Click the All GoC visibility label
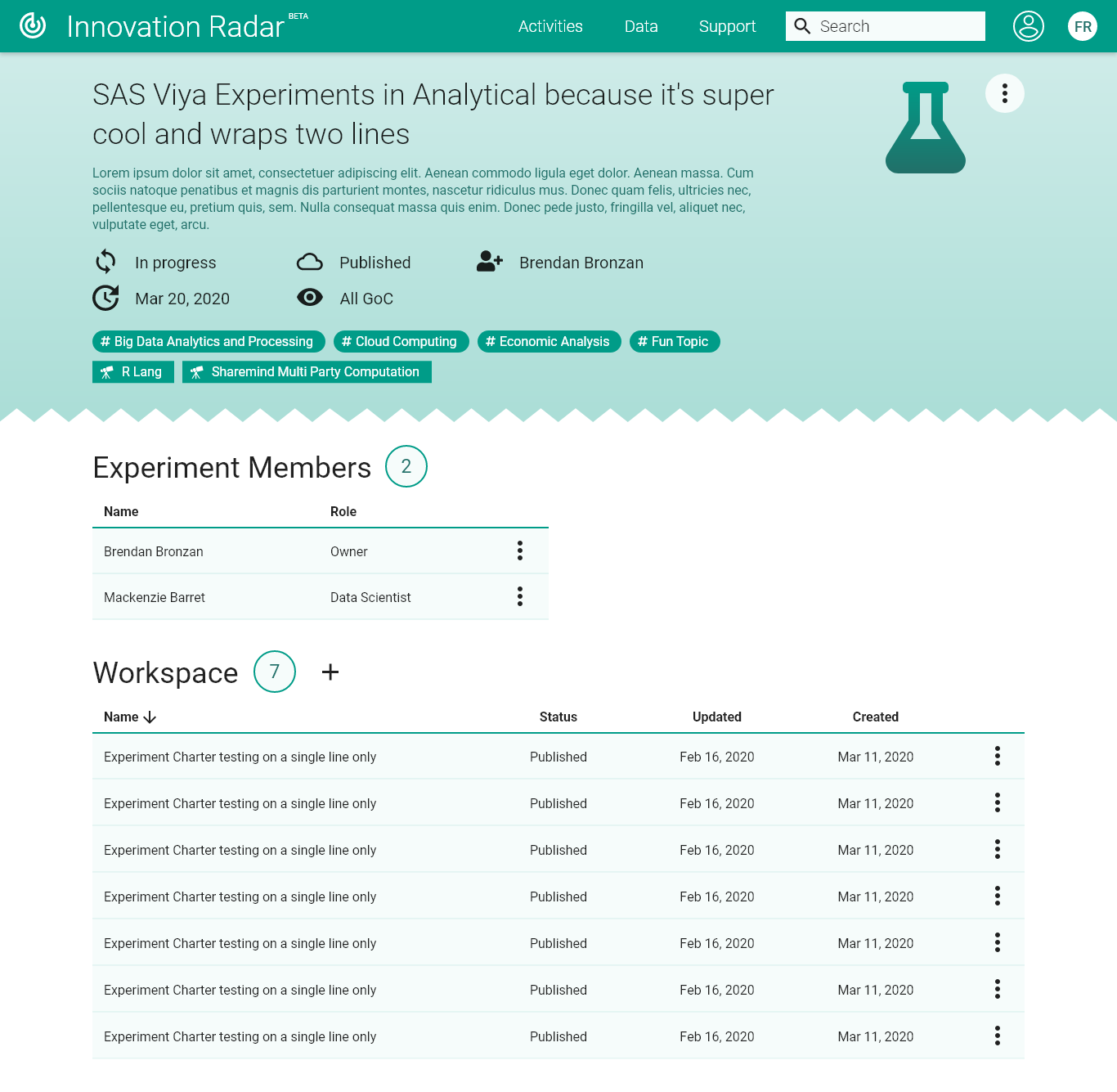This screenshot has width=1117, height=1092. [366, 299]
